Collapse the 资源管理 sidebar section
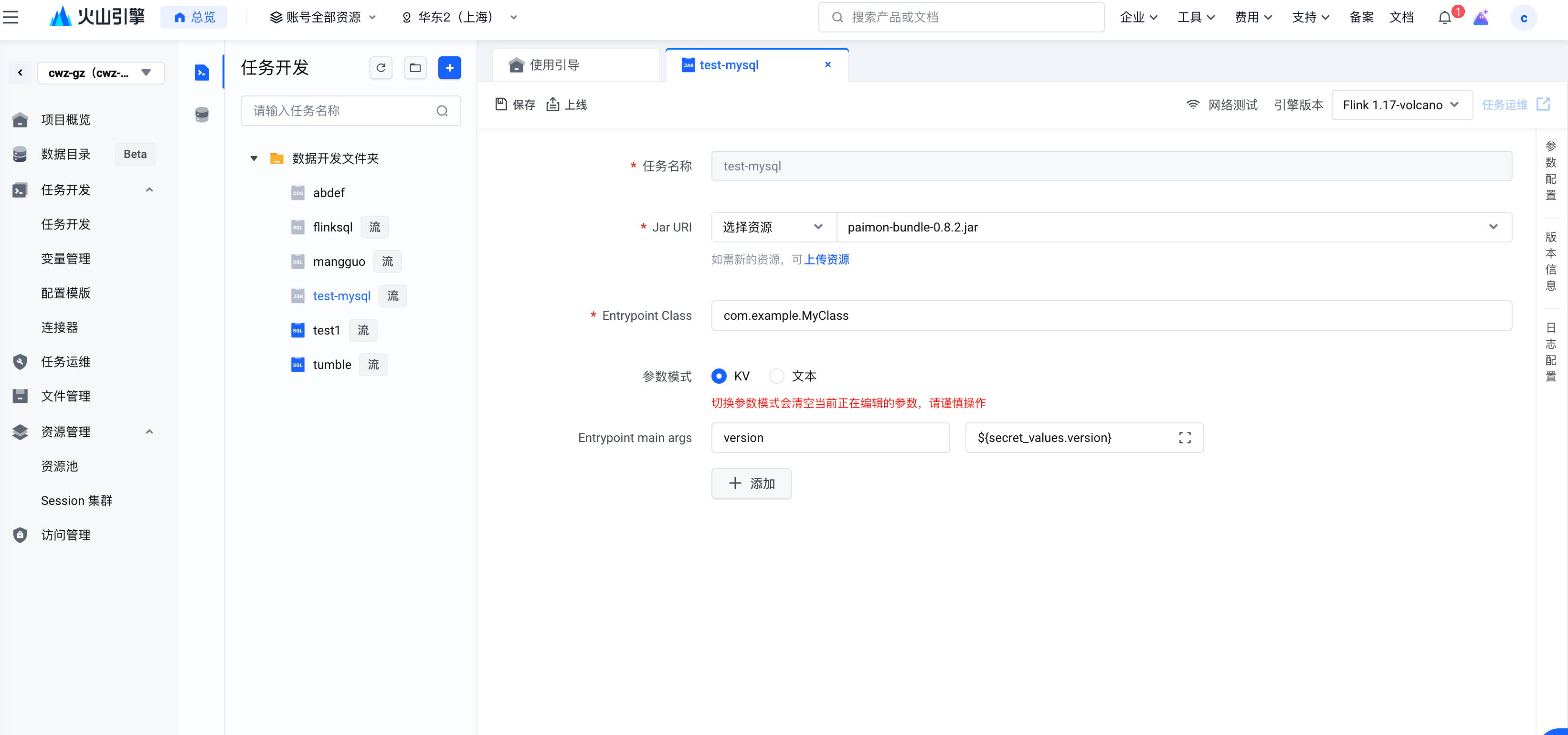 pyautogui.click(x=149, y=431)
